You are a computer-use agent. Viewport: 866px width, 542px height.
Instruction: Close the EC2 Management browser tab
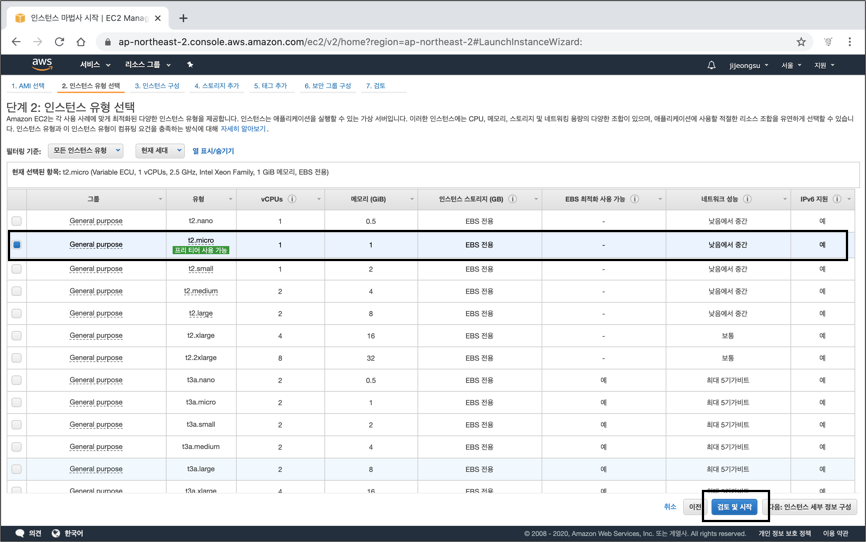click(158, 18)
